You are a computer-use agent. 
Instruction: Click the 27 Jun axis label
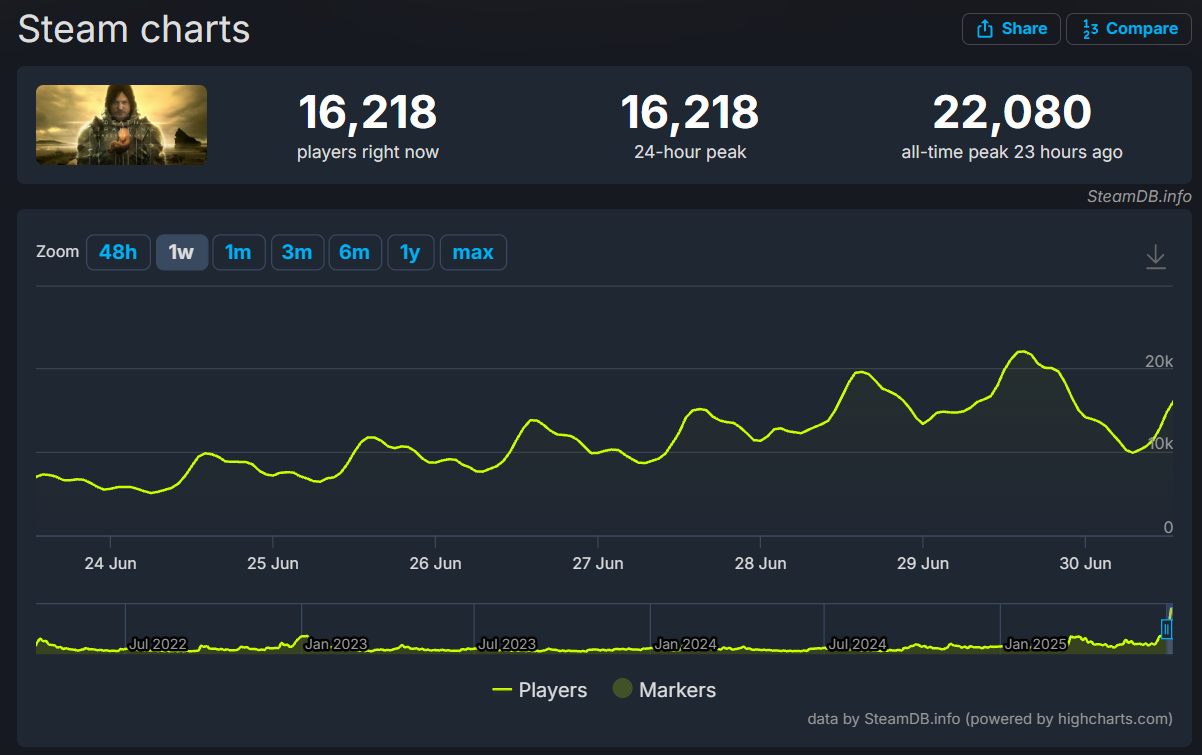pyautogui.click(x=598, y=563)
